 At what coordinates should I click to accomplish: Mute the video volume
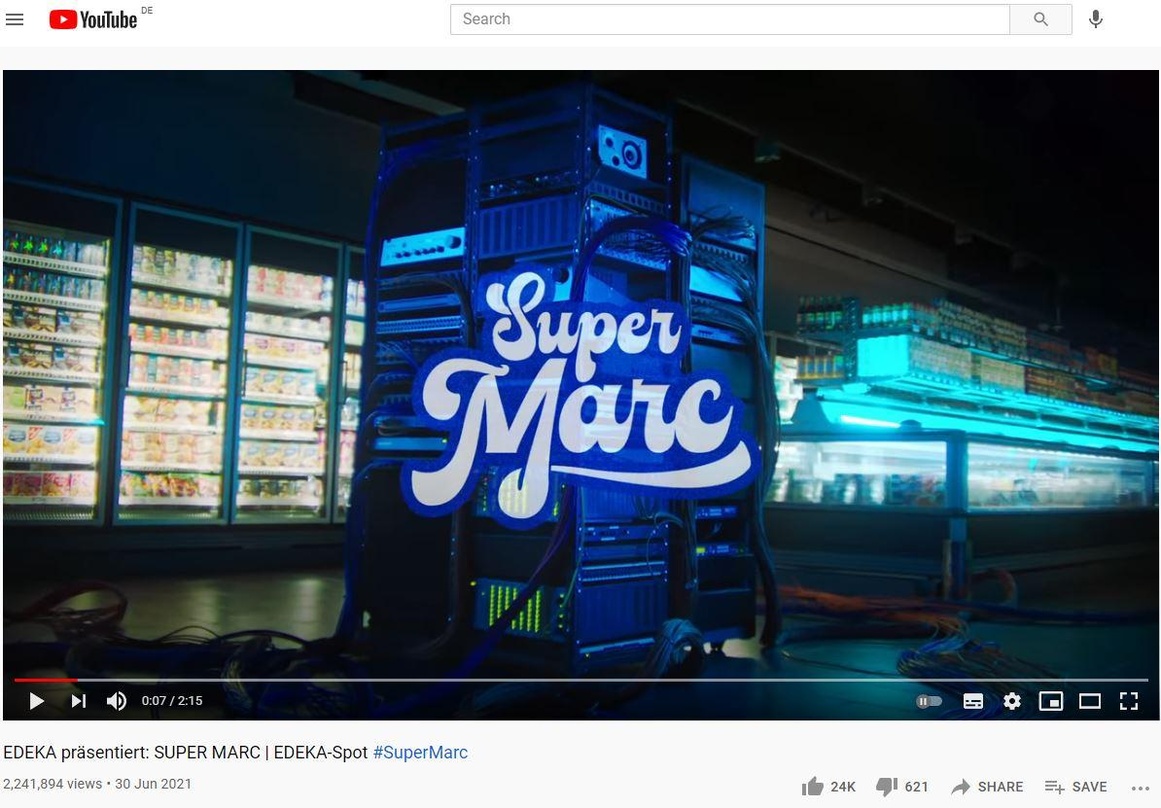(x=116, y=701)
